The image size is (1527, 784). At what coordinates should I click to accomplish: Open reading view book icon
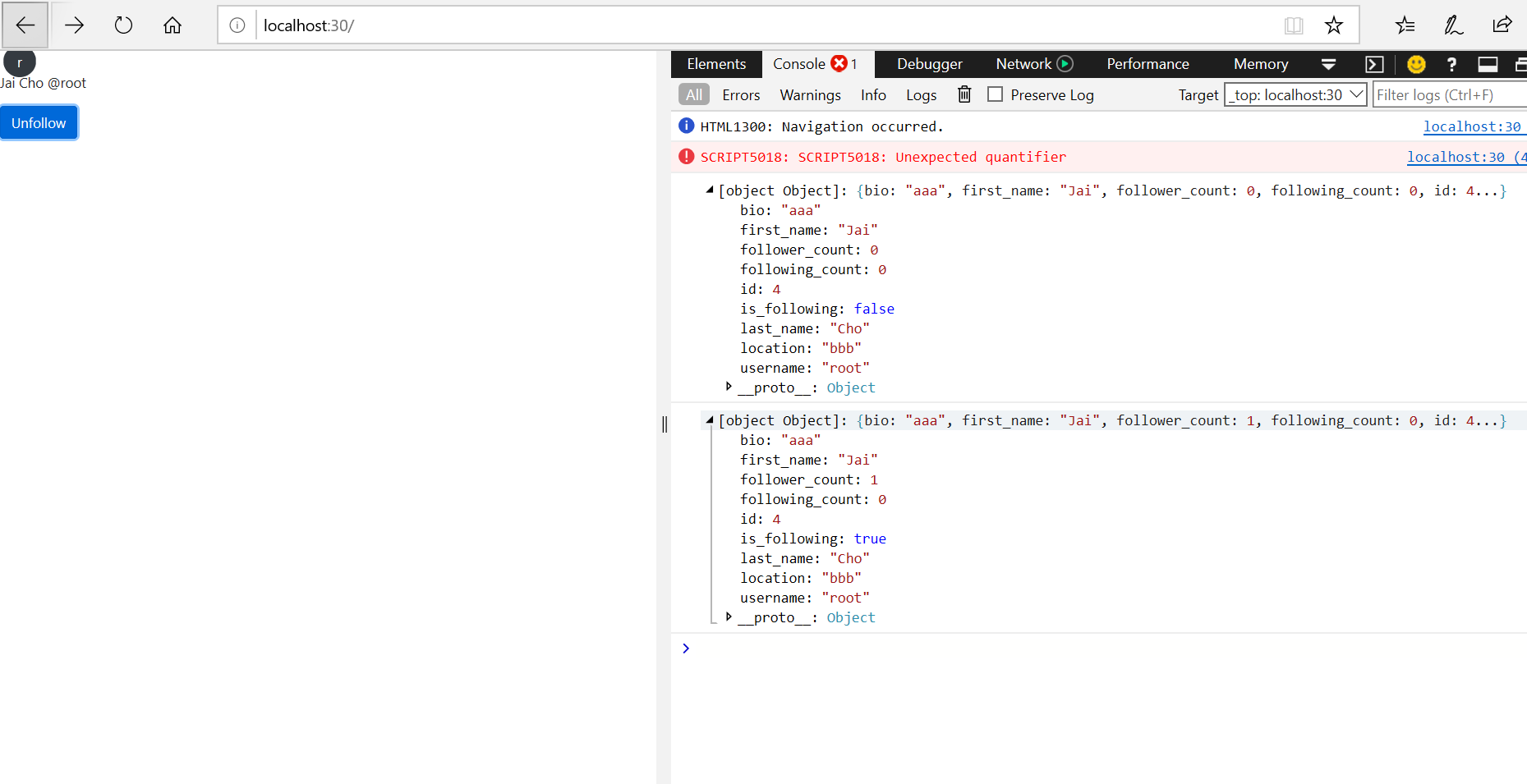click(x=1294, y=25)
